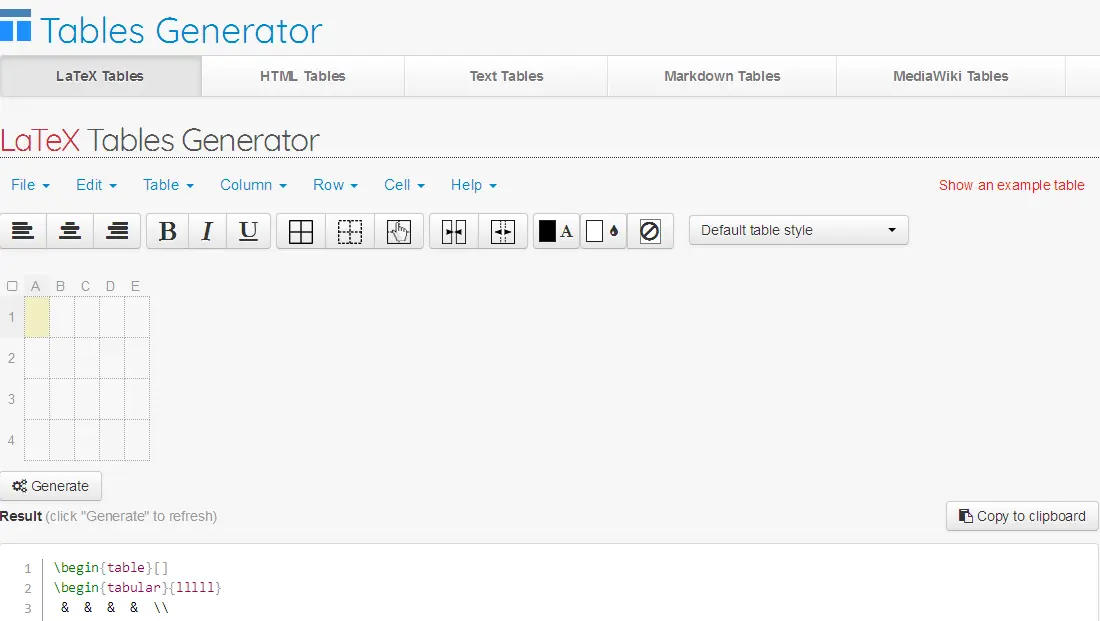Toggle underline formatting button

coord(248,231)
